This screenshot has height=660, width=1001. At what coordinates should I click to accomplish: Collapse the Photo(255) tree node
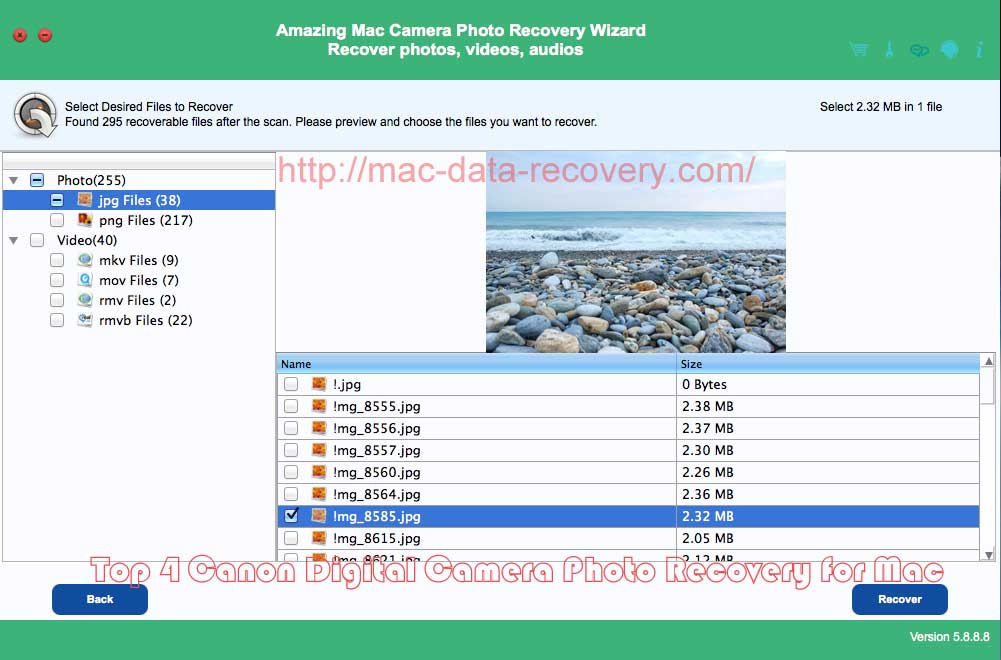click(x=13, y=180)
